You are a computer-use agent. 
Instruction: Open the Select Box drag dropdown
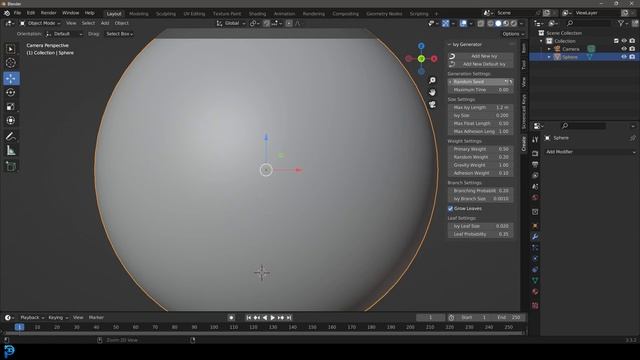(119, 34)
